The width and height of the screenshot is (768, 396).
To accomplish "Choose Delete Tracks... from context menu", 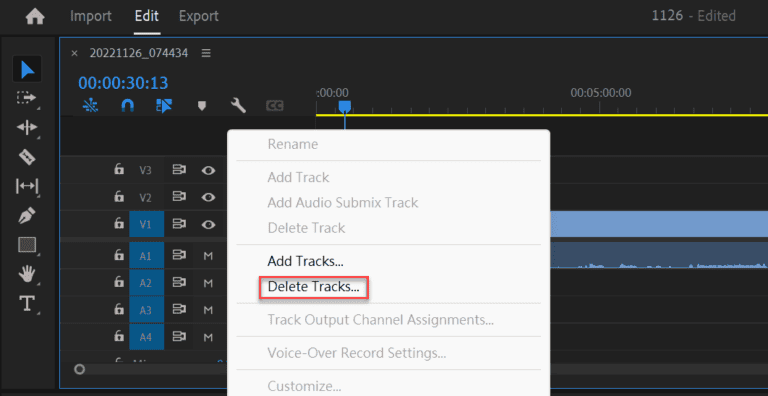I will click(313, 287).
